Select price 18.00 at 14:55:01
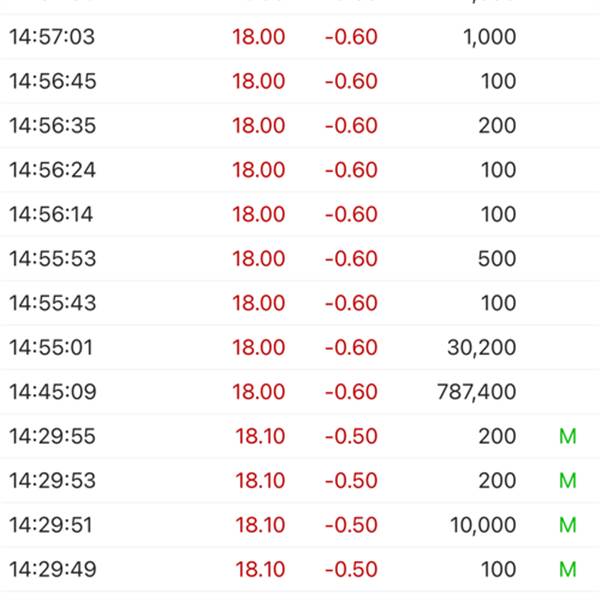The height and width of the screenshot is (600, 600). click(259, 347)
